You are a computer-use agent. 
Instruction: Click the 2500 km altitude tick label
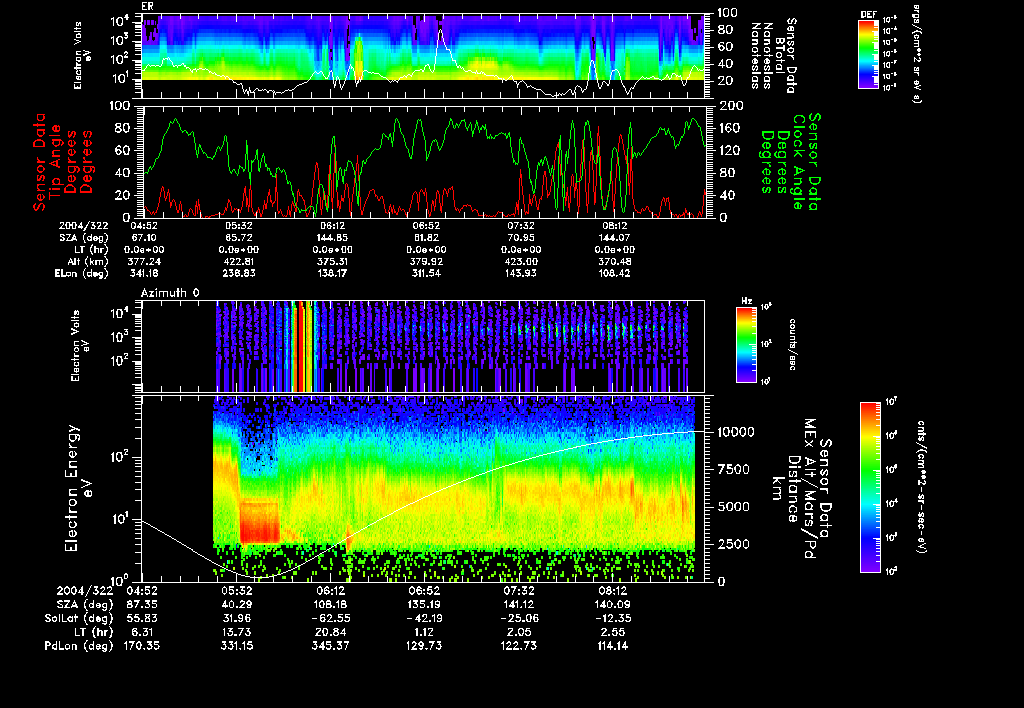[732, 544]
